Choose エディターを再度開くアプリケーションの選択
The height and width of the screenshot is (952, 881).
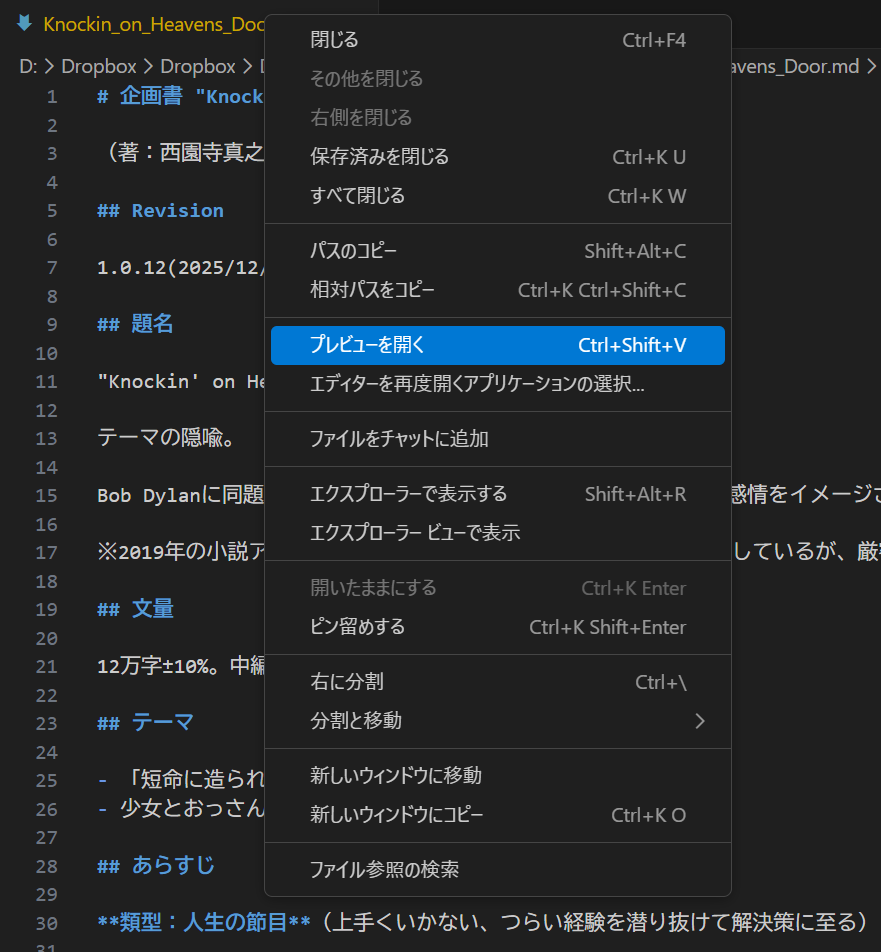coord(477,384)
